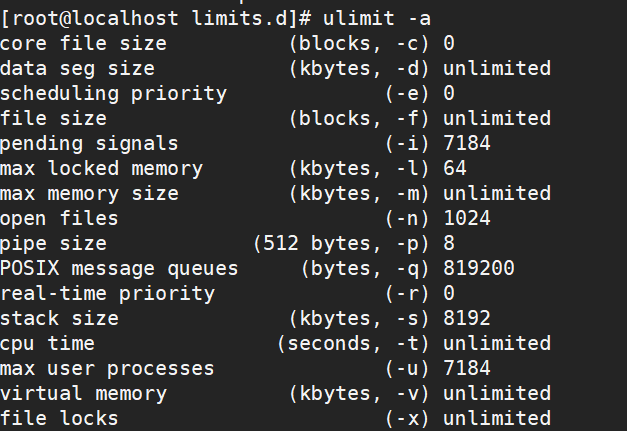Screen dimensions: 627x431
Task: Click the stack size value 8192
Action: (467, 319)
